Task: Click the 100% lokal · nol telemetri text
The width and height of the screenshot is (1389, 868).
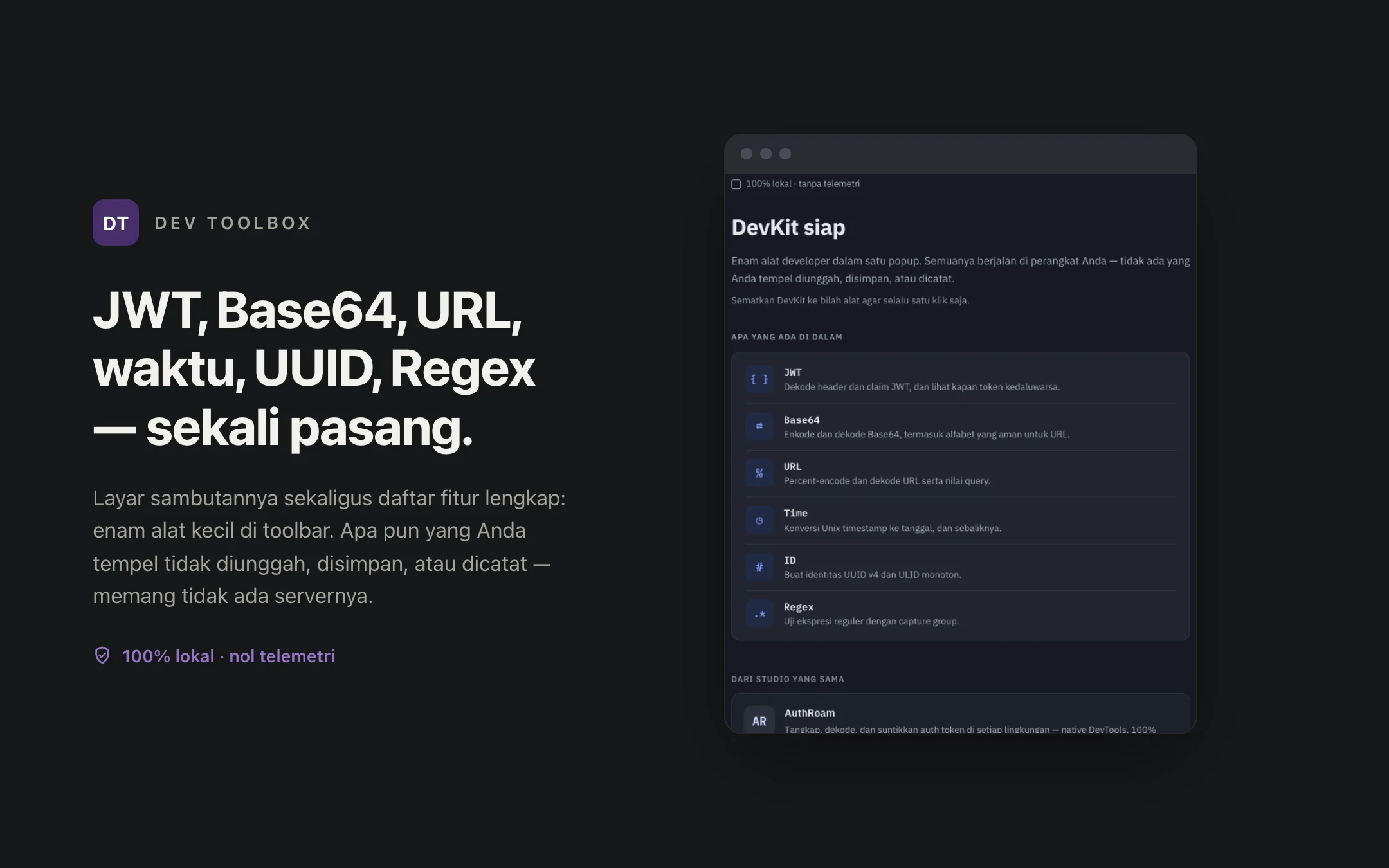Action: coord(228,656)
